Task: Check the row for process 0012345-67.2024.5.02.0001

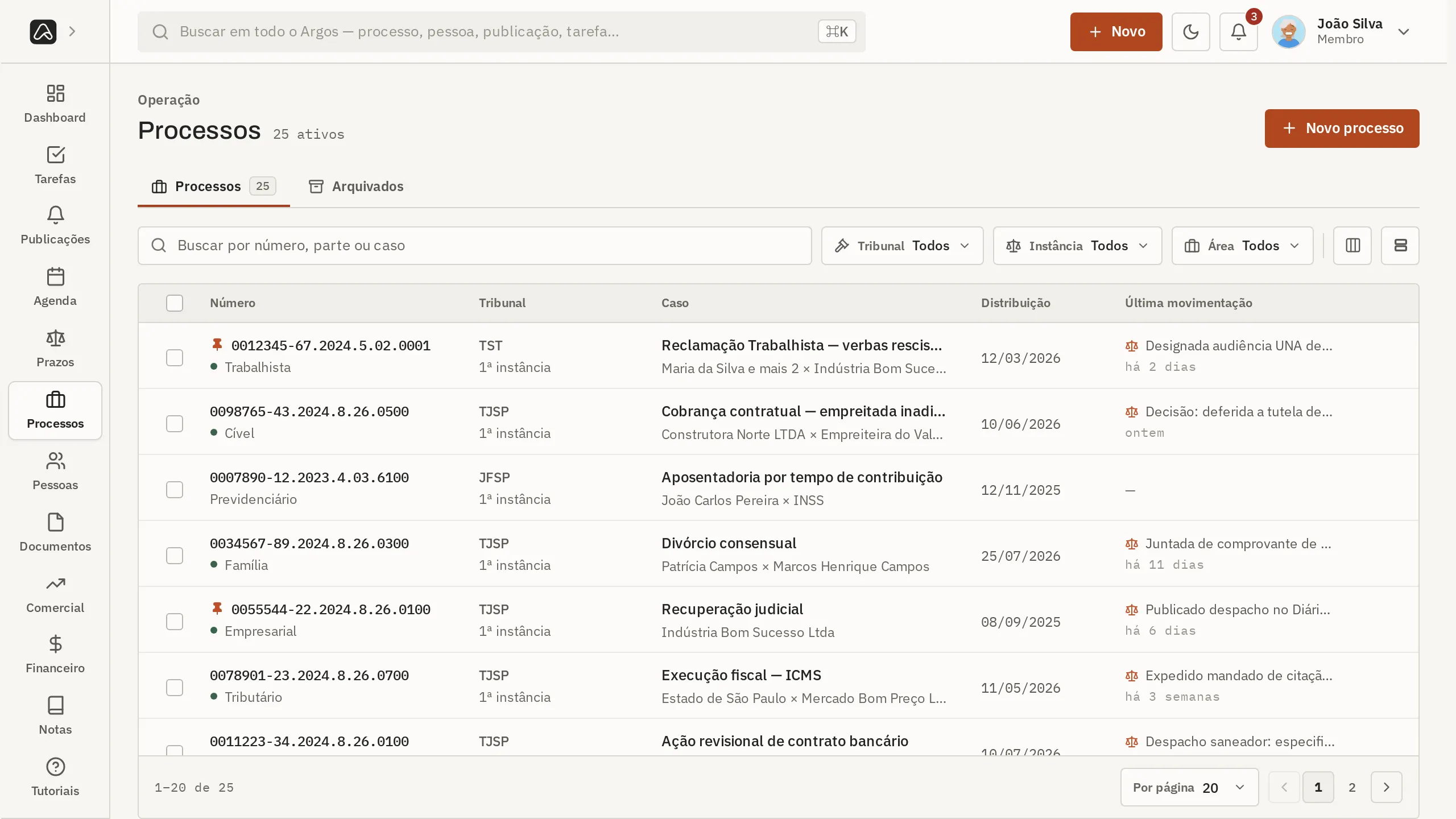Action: click(x=175, y=358)
